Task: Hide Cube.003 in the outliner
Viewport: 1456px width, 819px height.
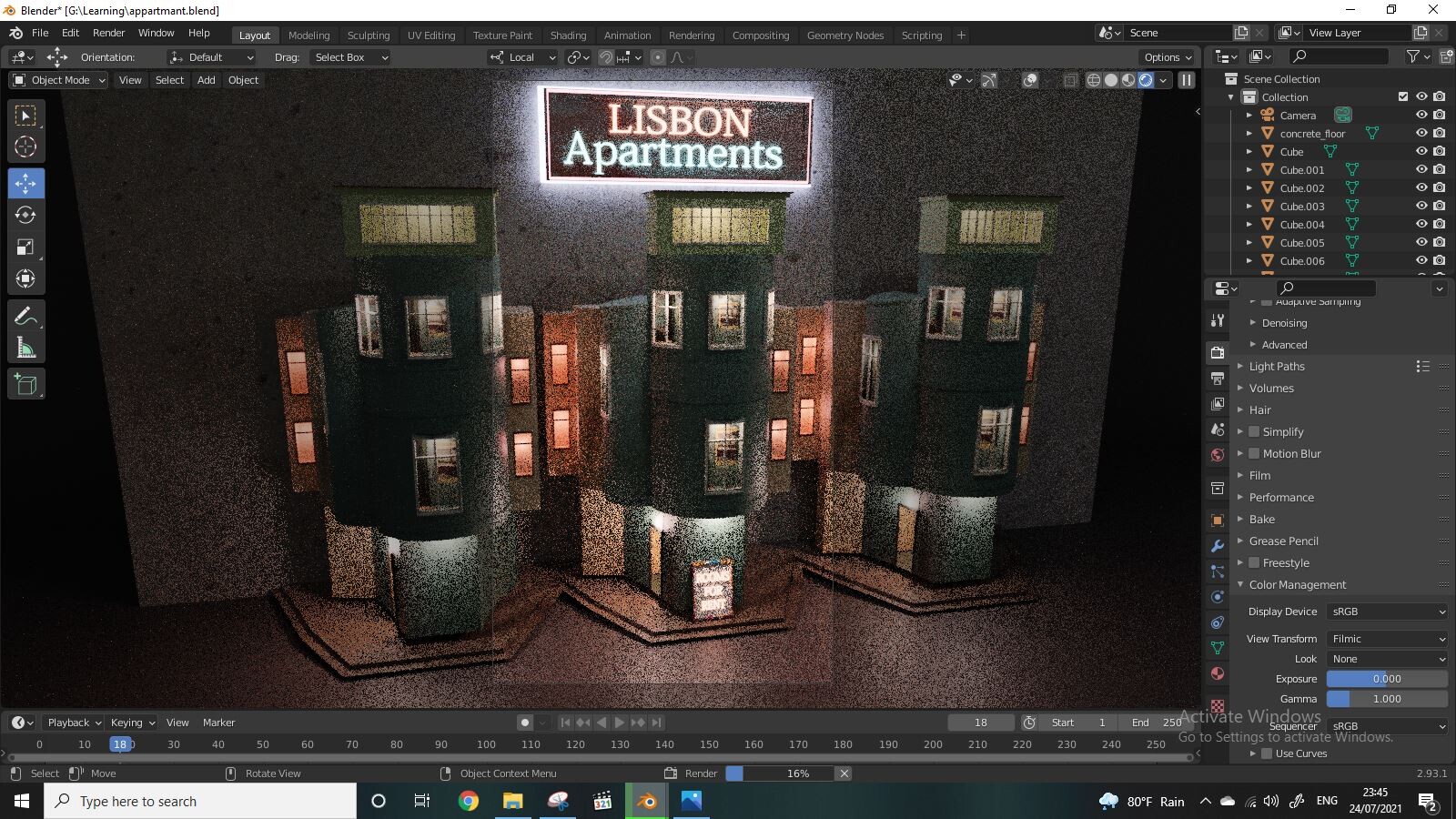Action: point(1421,206)
